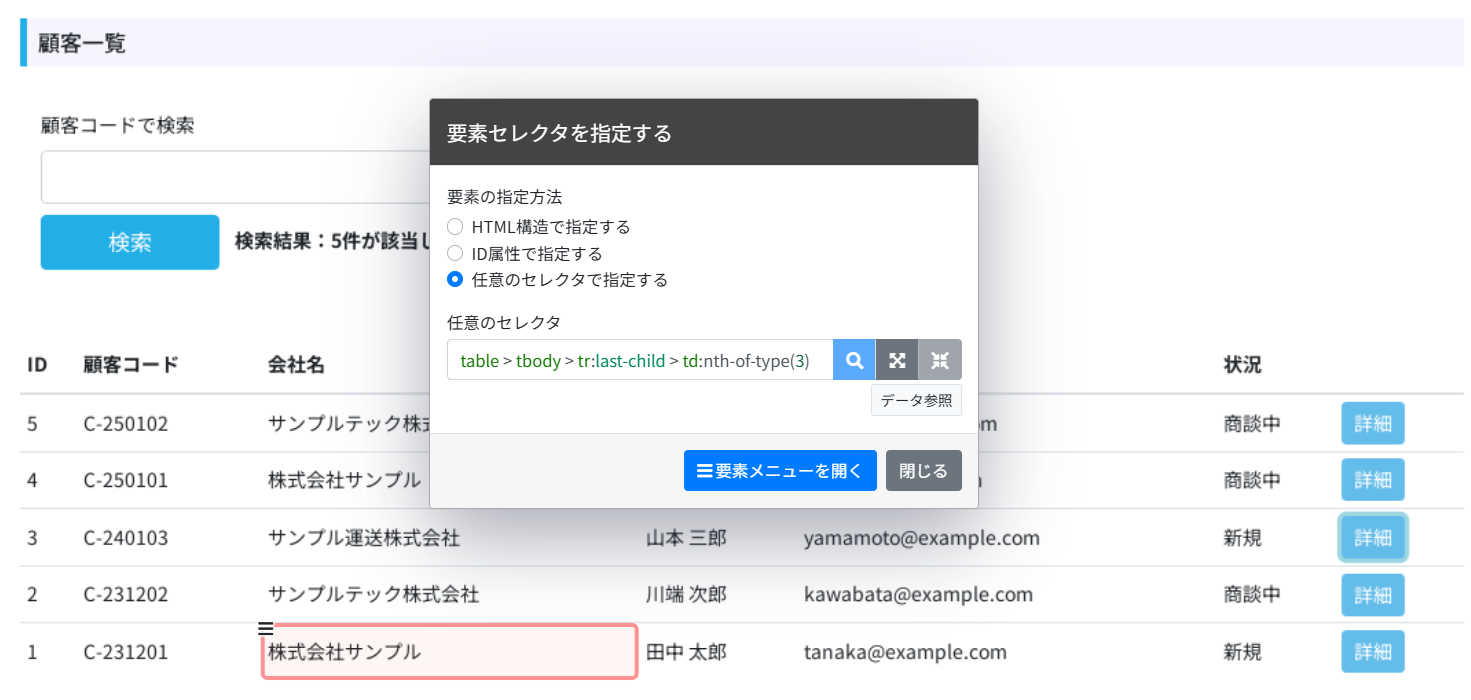Click 顧客コード column header
1471x700 pixels.
[x=131, y=365]
